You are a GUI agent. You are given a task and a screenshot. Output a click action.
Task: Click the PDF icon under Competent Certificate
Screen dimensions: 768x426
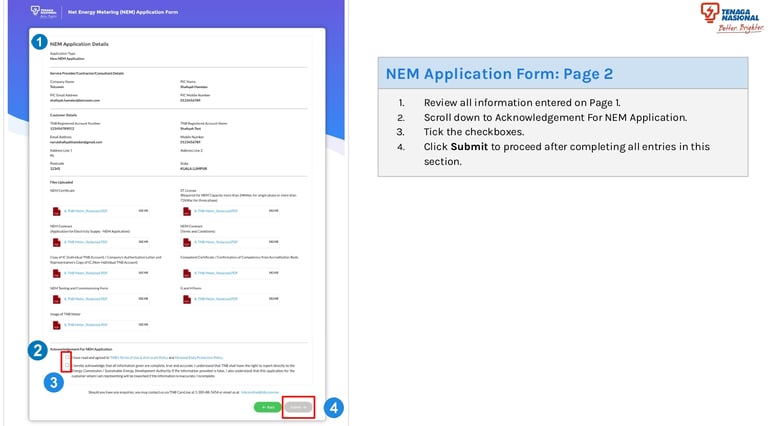point(187,273)
